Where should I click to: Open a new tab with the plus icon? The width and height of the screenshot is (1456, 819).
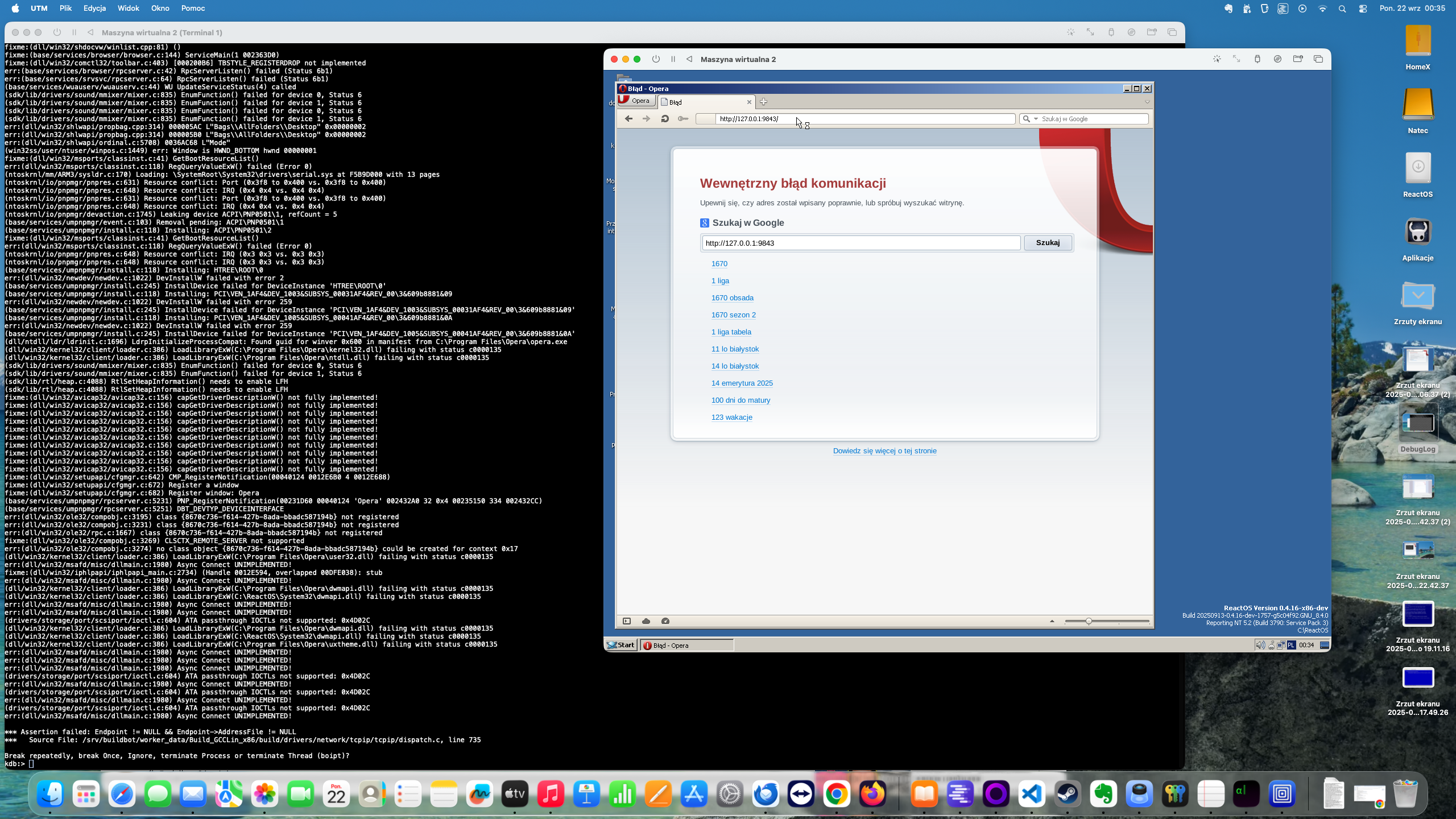(763, 102)
